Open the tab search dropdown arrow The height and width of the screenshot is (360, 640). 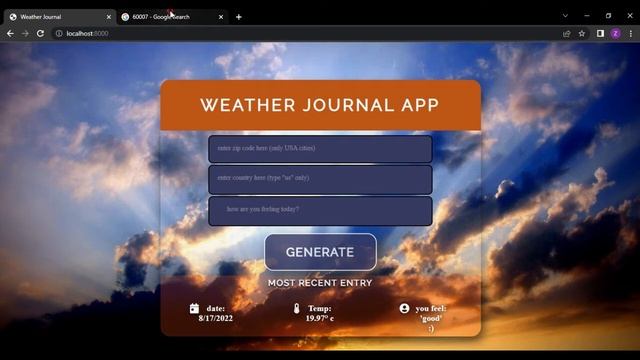565,16
